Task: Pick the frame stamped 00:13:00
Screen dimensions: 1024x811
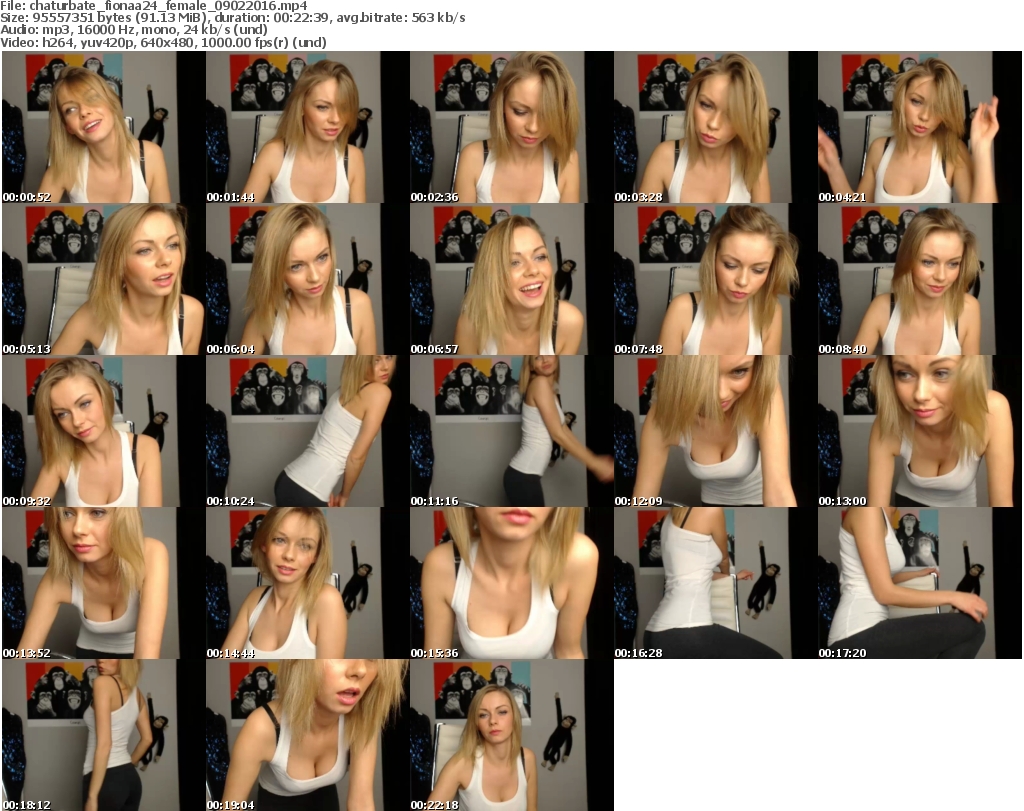Action: [x=920, y=432]
